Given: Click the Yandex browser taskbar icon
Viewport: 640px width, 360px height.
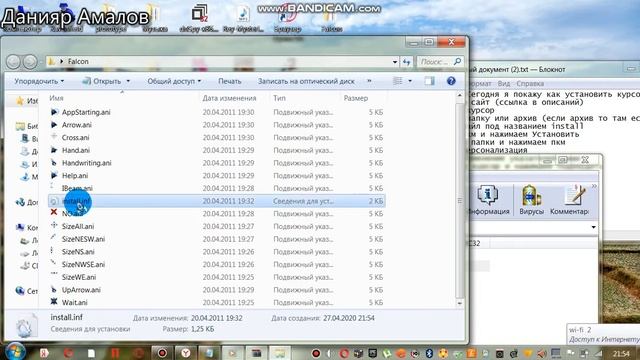Looking at the screenshot, I should click(x=186, y=353).
